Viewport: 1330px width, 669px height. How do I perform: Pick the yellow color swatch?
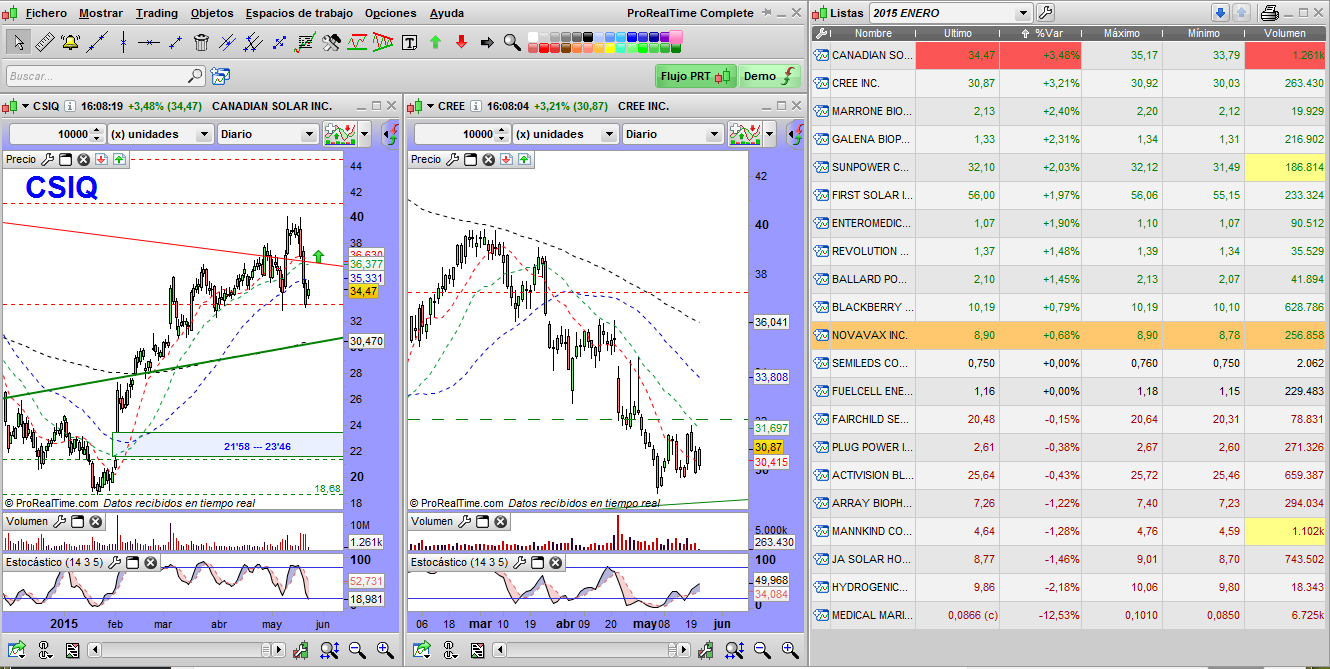610,48
